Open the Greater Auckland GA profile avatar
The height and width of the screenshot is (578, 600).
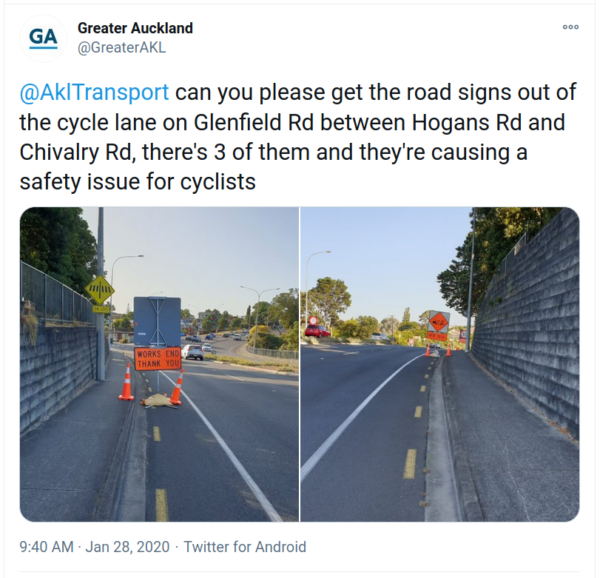tap(43, 38)
